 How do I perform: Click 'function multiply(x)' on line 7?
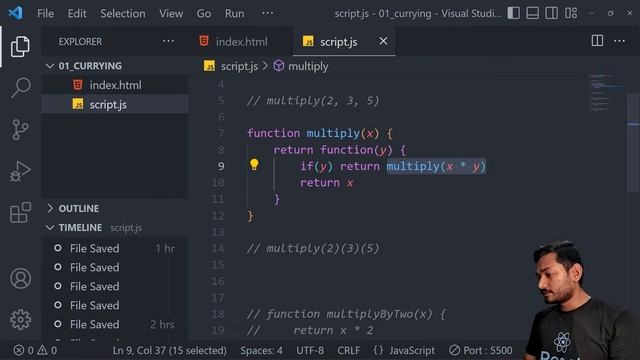coord(313,133)
